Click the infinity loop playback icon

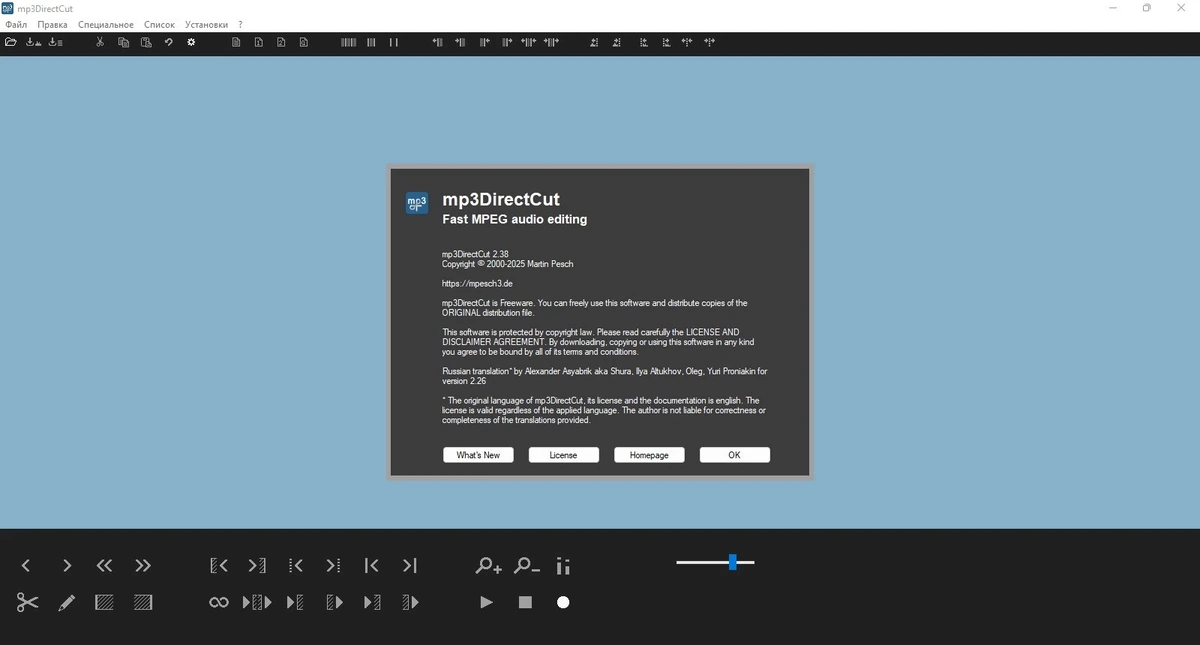(x=219, y=603)
